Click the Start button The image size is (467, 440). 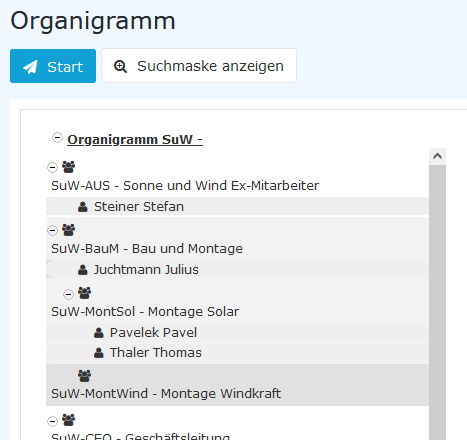pos(53,66)
